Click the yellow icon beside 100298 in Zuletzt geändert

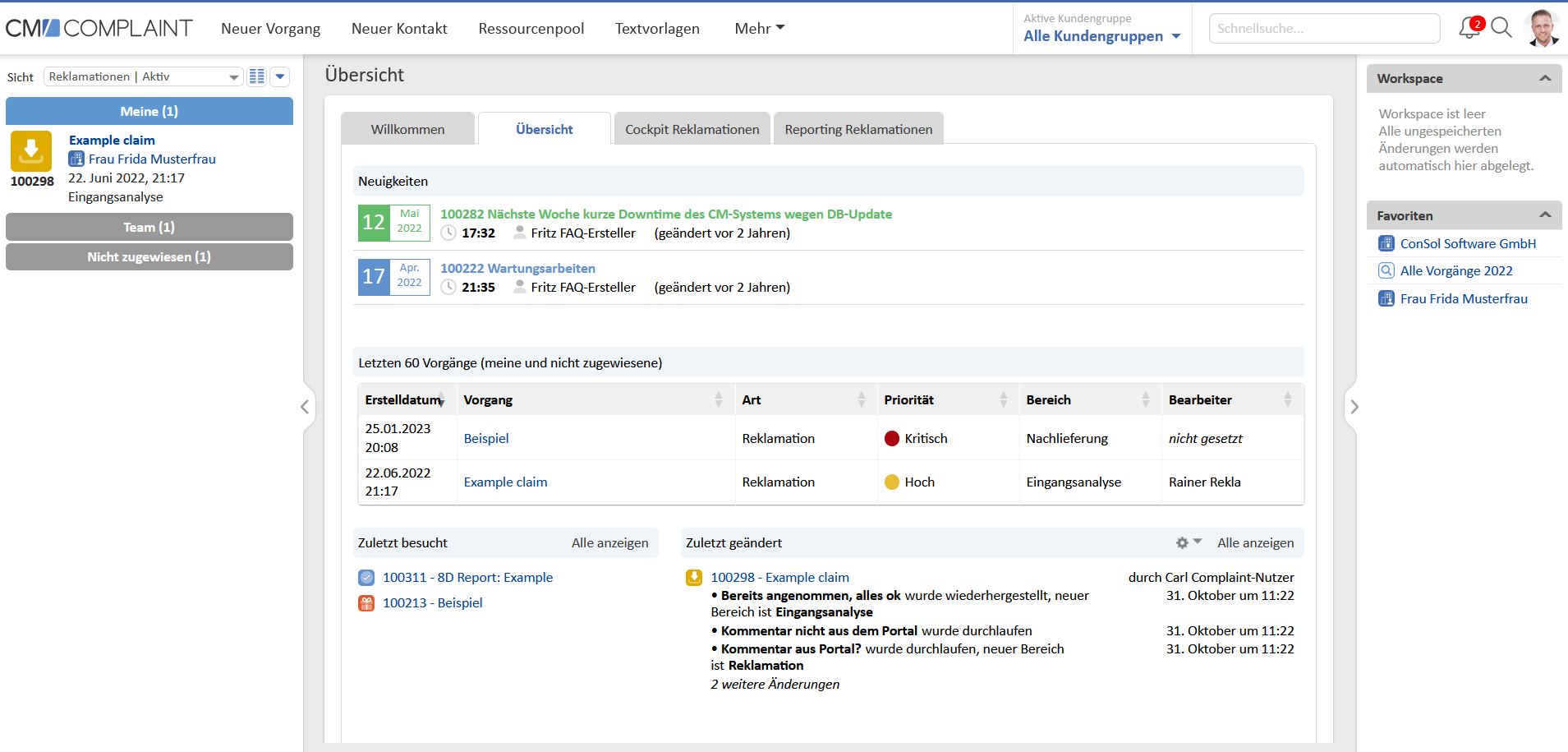[694, 578]
